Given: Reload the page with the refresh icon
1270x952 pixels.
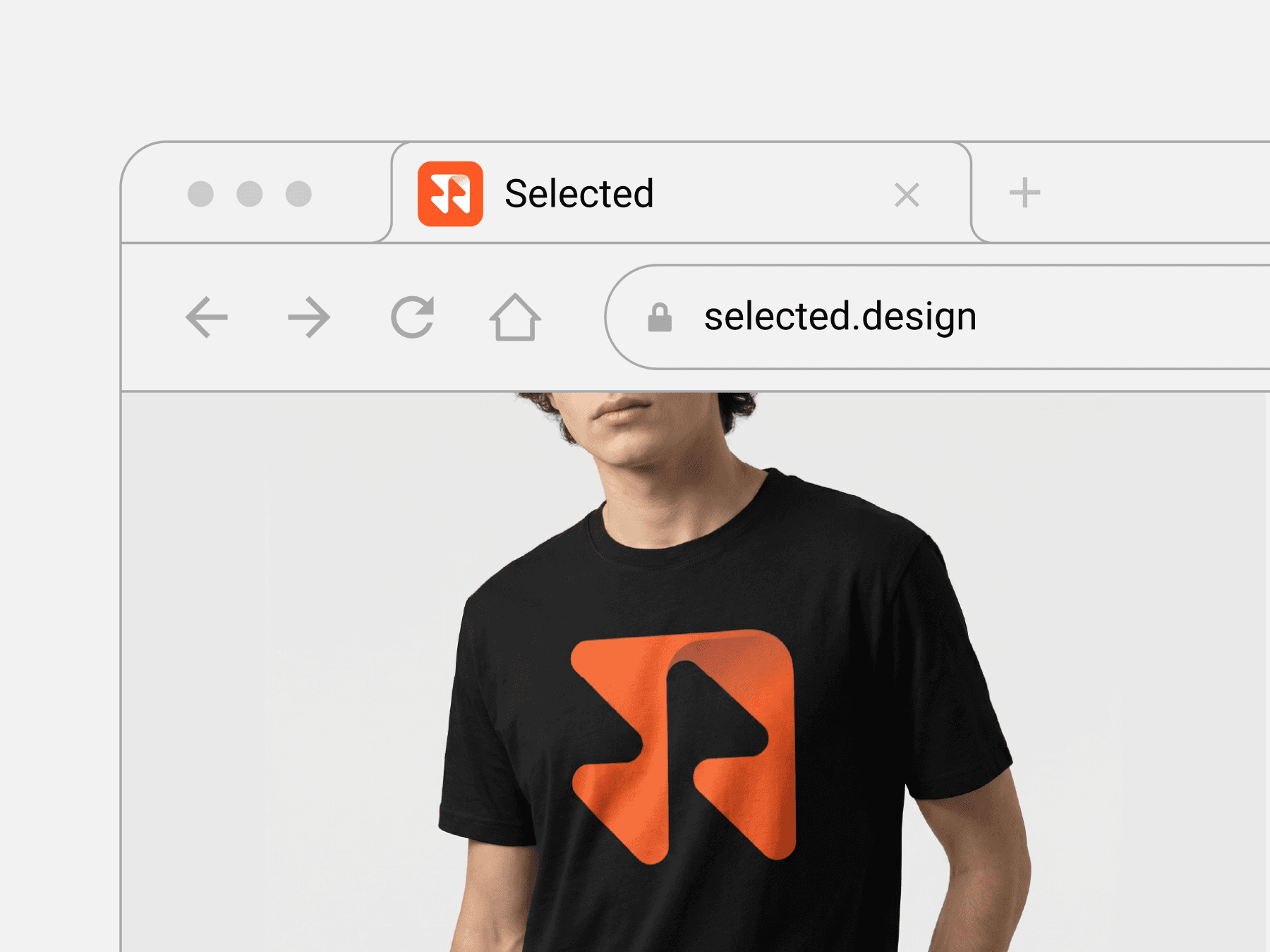Looking at the screenshot, I should (413, 317).
